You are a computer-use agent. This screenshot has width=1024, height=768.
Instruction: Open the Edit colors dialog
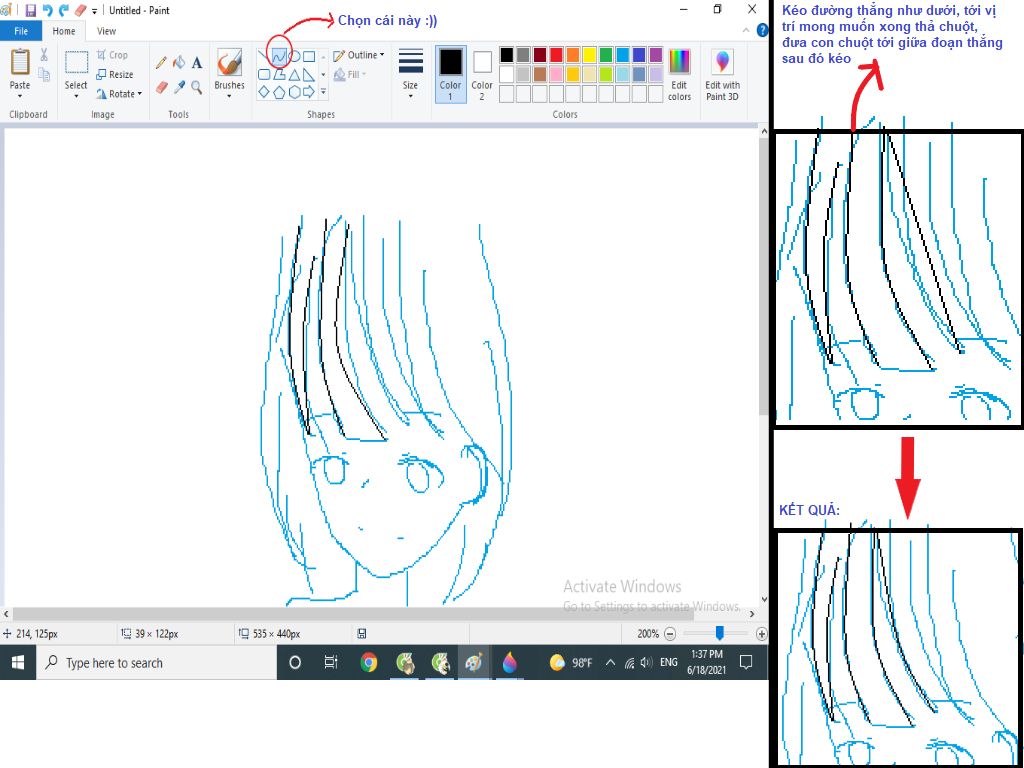(x=679, y=74)
